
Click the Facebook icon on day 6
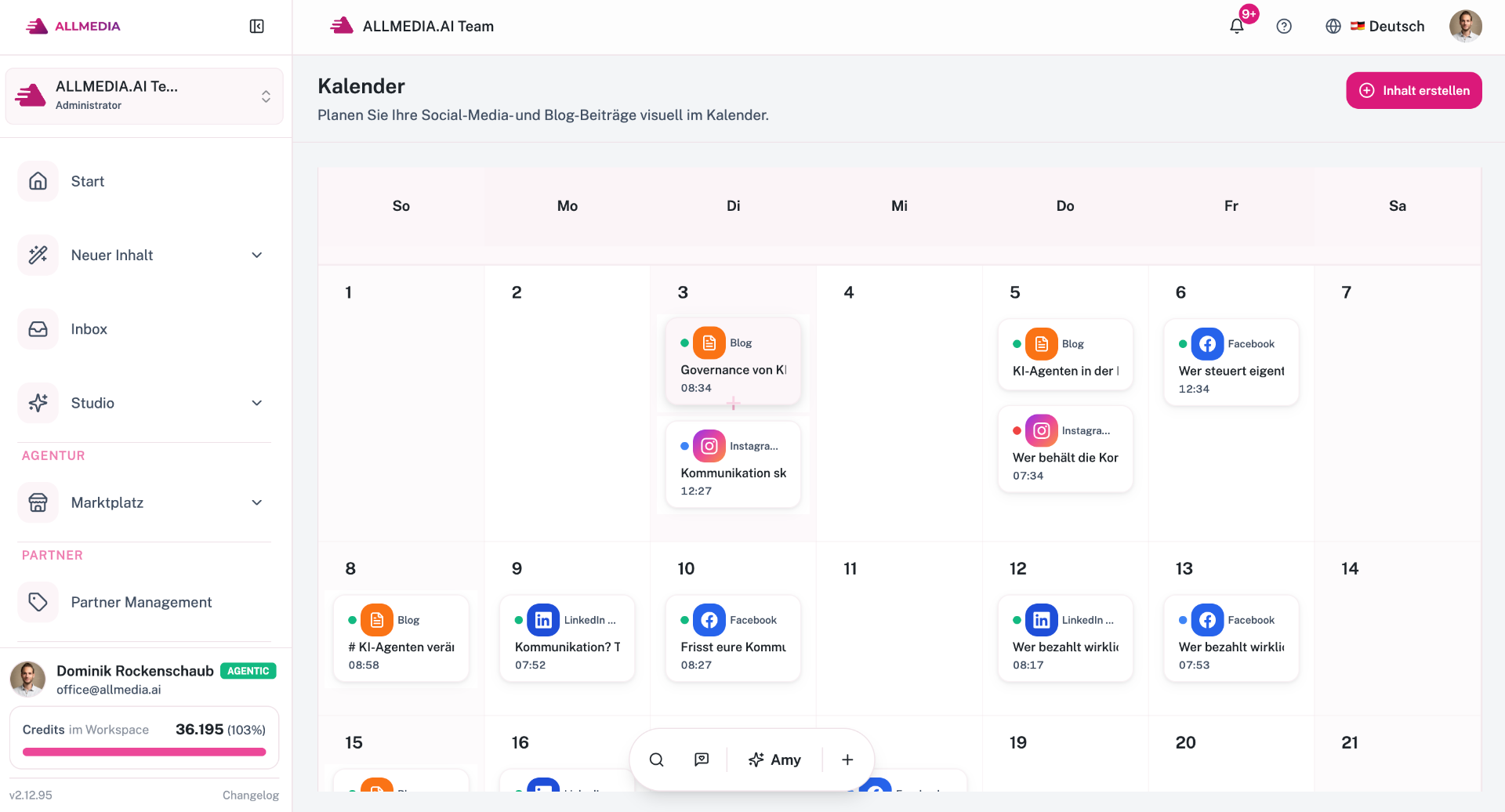click(x=1208, y=343)
